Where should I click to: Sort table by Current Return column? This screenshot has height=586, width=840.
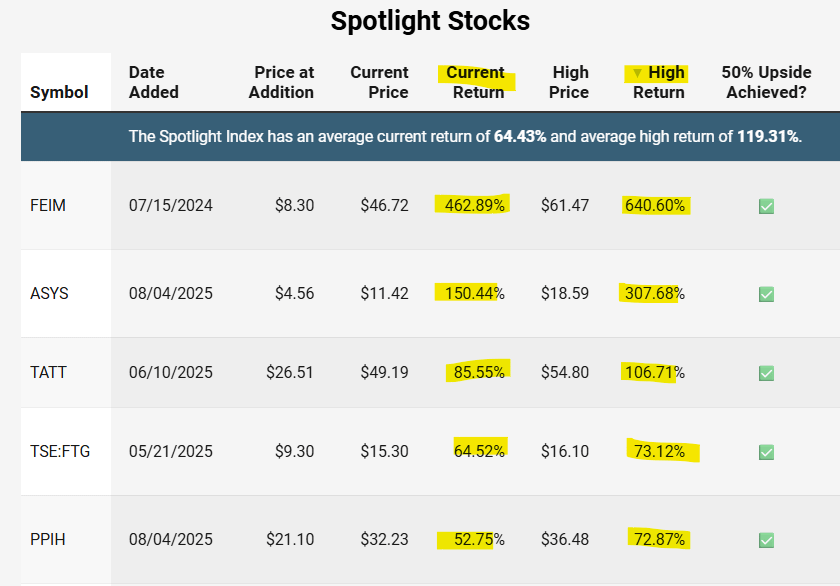[x=478, y=82]
